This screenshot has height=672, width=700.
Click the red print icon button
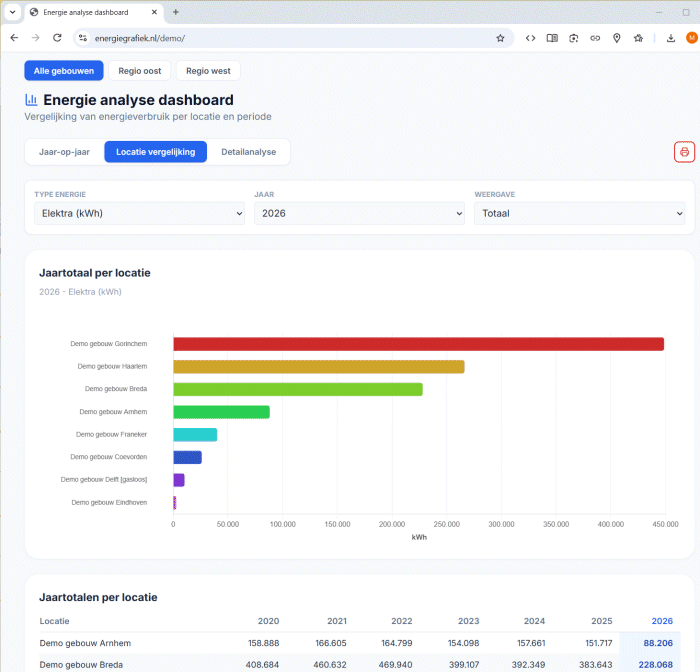click(x=684, y=152)
